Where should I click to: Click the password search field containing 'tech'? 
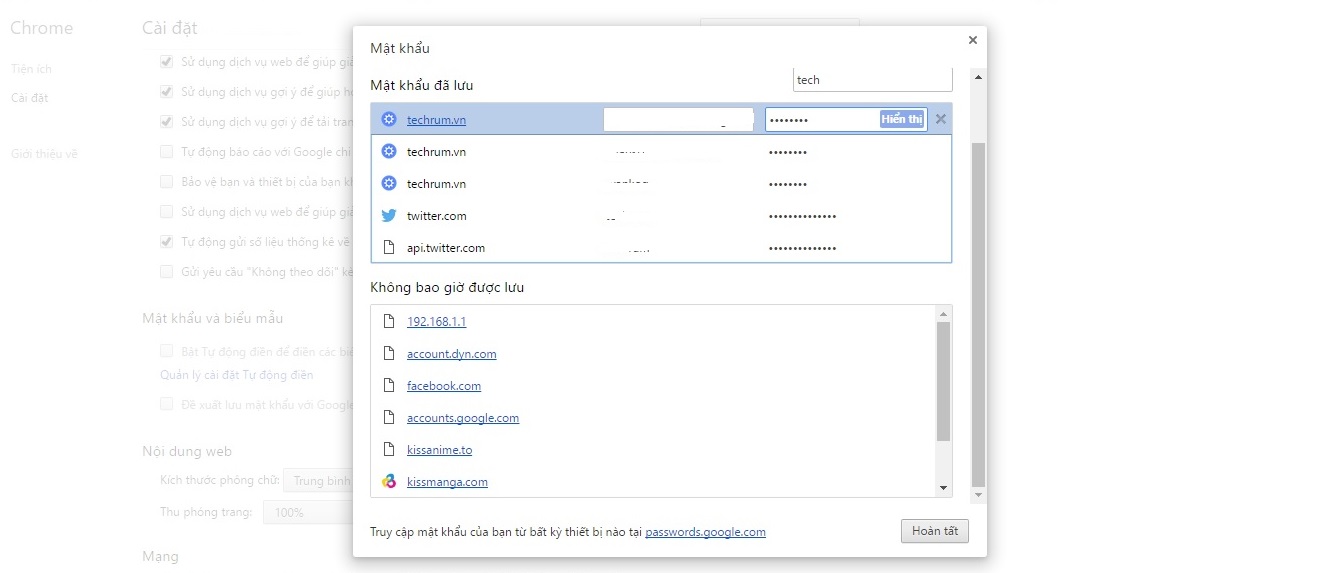[872, 80]
